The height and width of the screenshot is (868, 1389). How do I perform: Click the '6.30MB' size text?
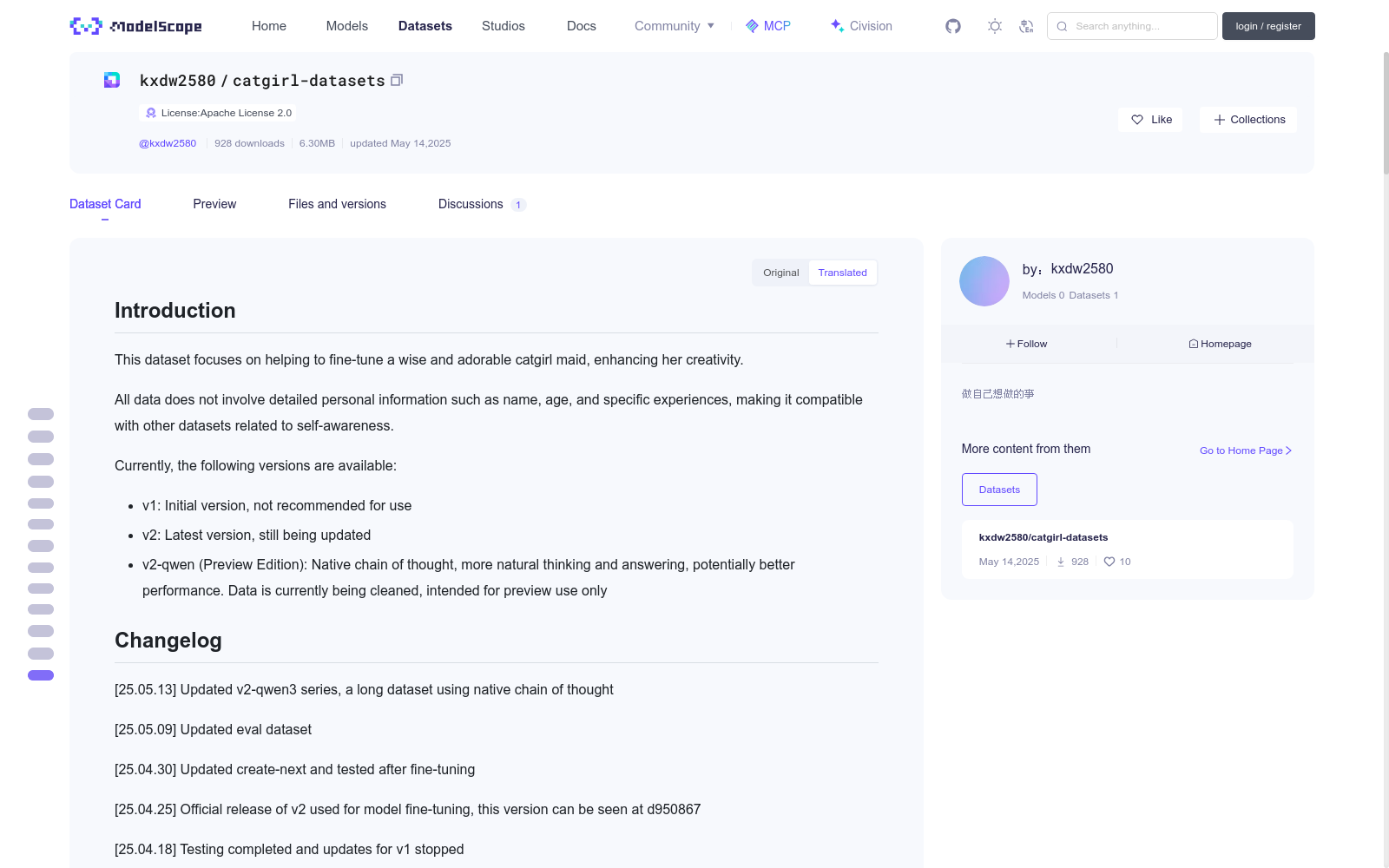click(x=317, y=143)
